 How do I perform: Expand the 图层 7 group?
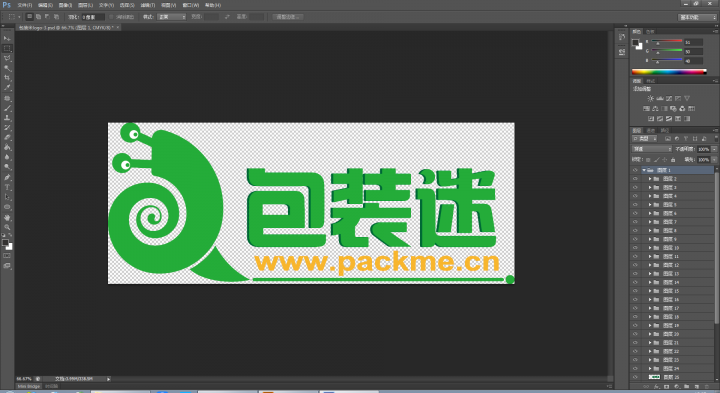click(x=650, y=222)
